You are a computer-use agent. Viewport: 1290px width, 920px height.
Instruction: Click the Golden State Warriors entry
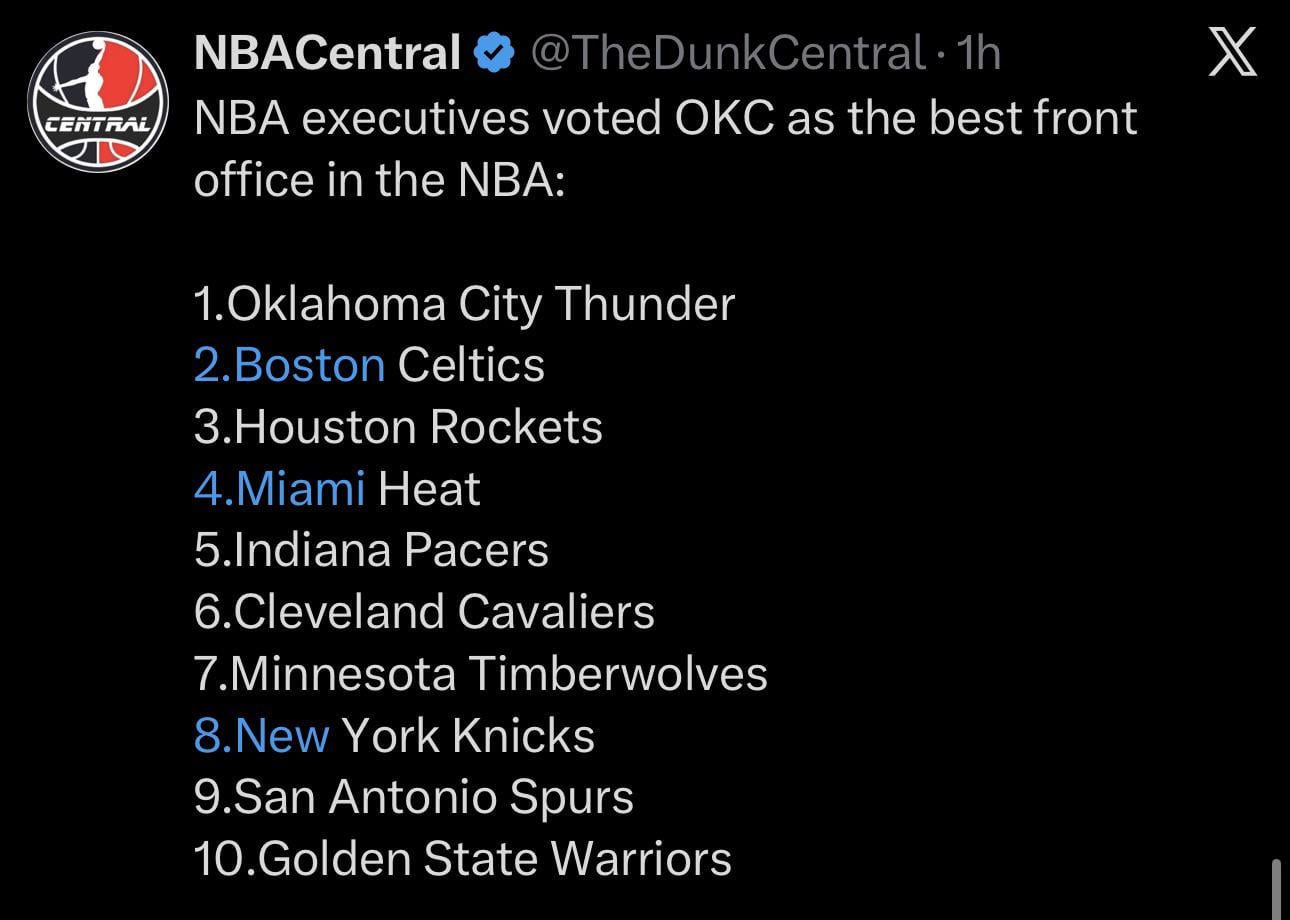point(463,858)
